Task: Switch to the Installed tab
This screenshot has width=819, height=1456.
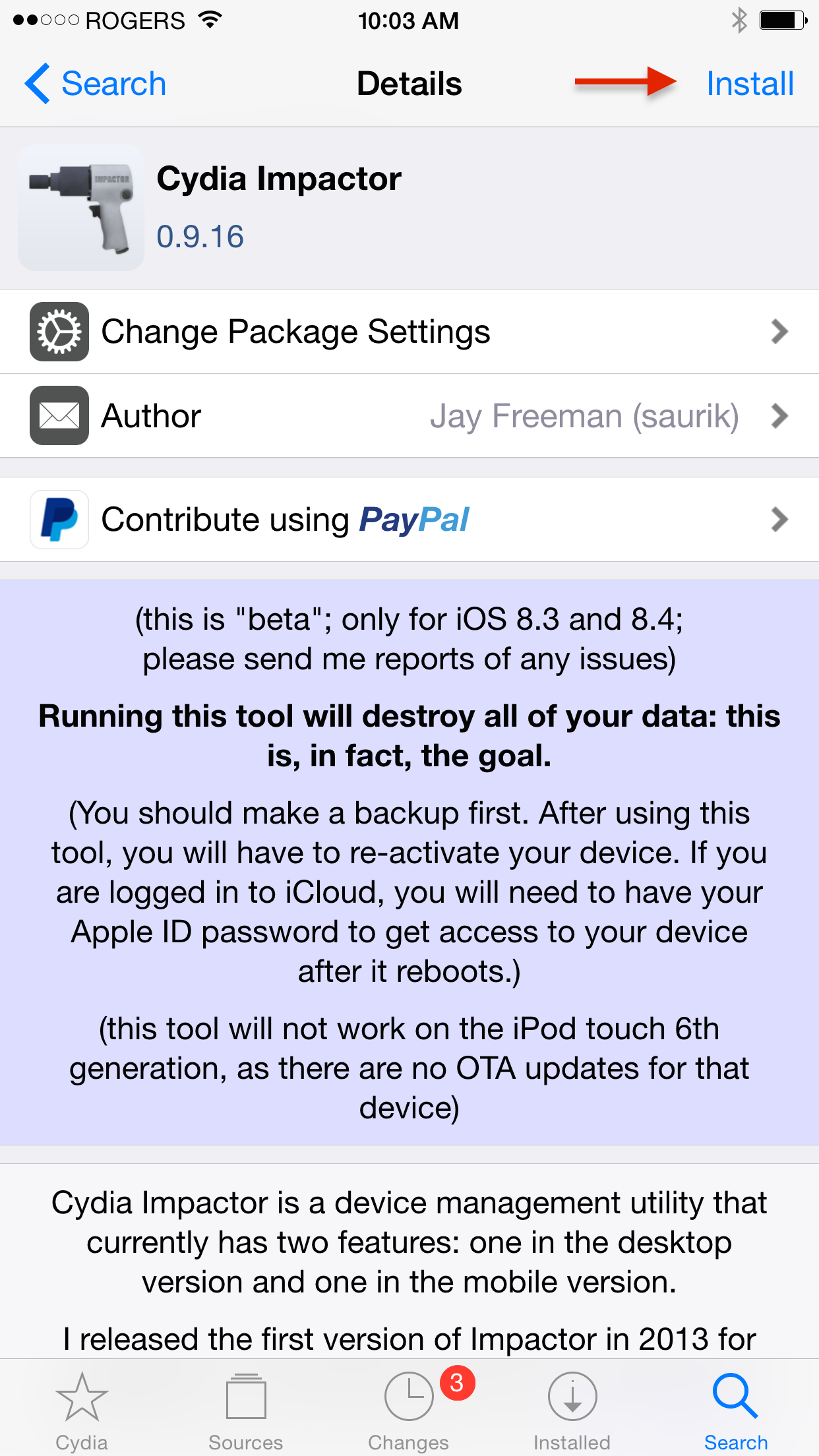Action: pyautogui.click(x=572, y=1411)
